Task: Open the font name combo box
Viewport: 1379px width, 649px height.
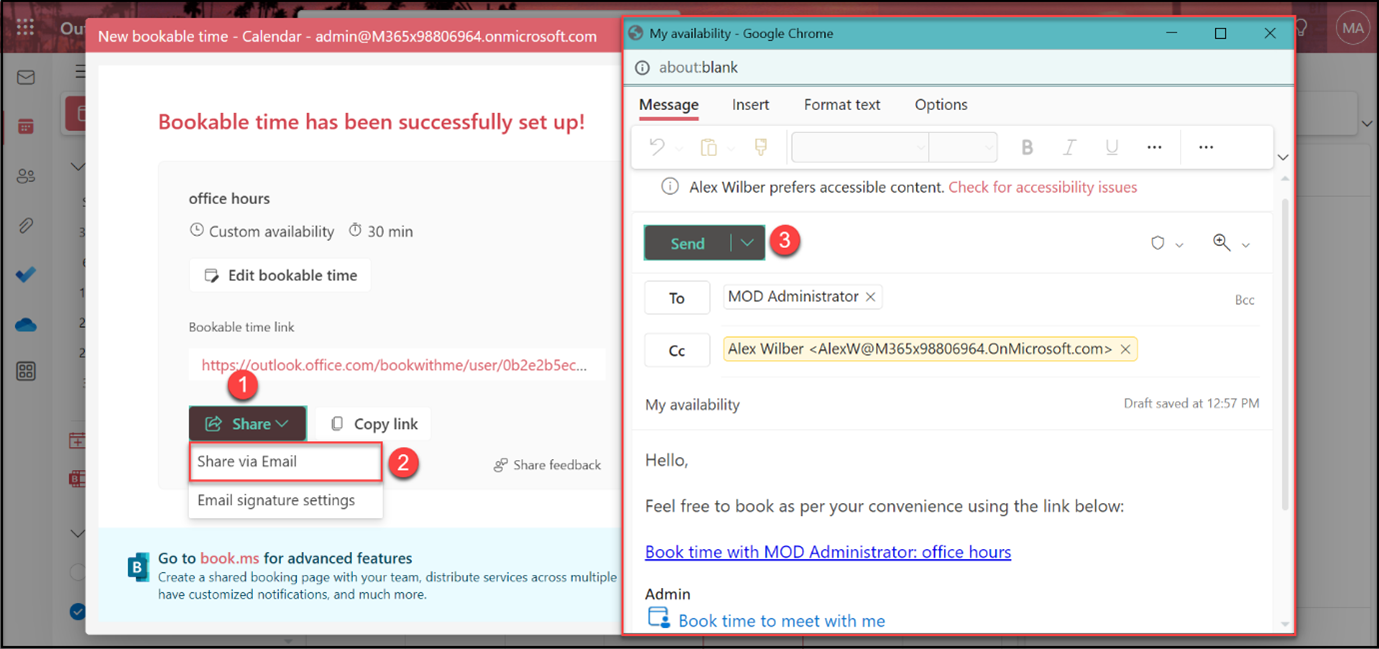Action: coord(860,147)
